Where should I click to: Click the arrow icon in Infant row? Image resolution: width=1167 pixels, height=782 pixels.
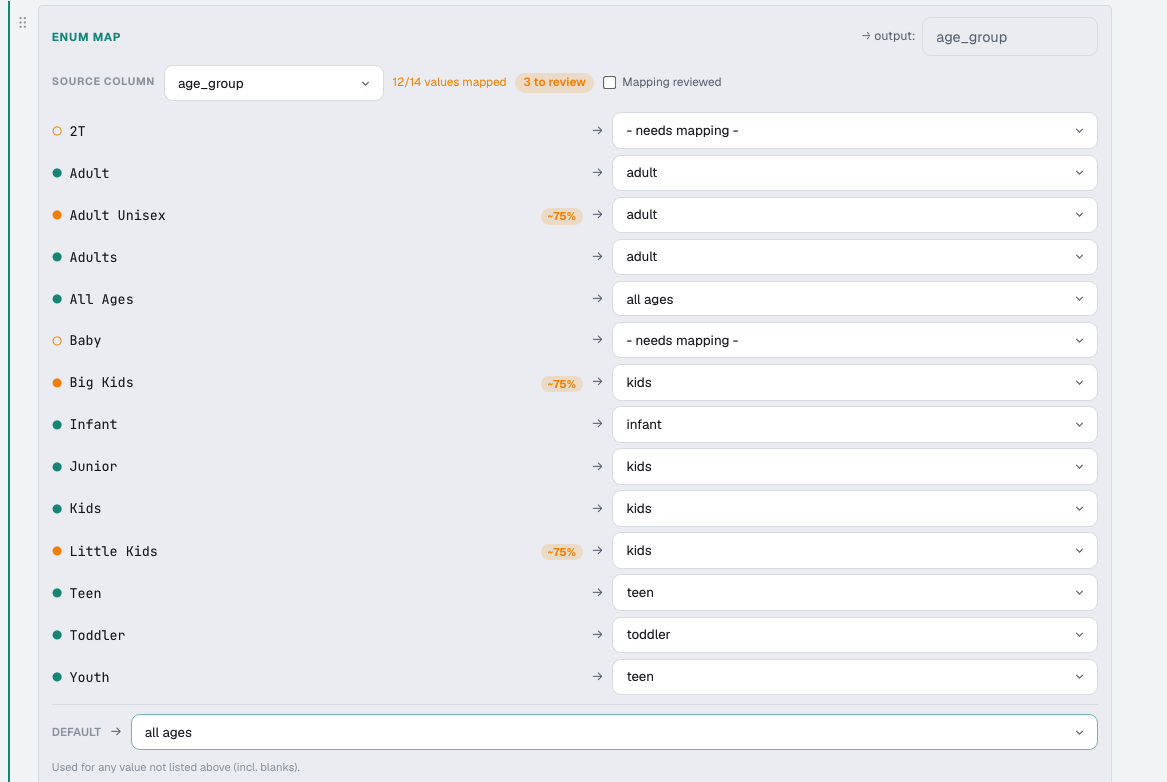click(597, 424)
